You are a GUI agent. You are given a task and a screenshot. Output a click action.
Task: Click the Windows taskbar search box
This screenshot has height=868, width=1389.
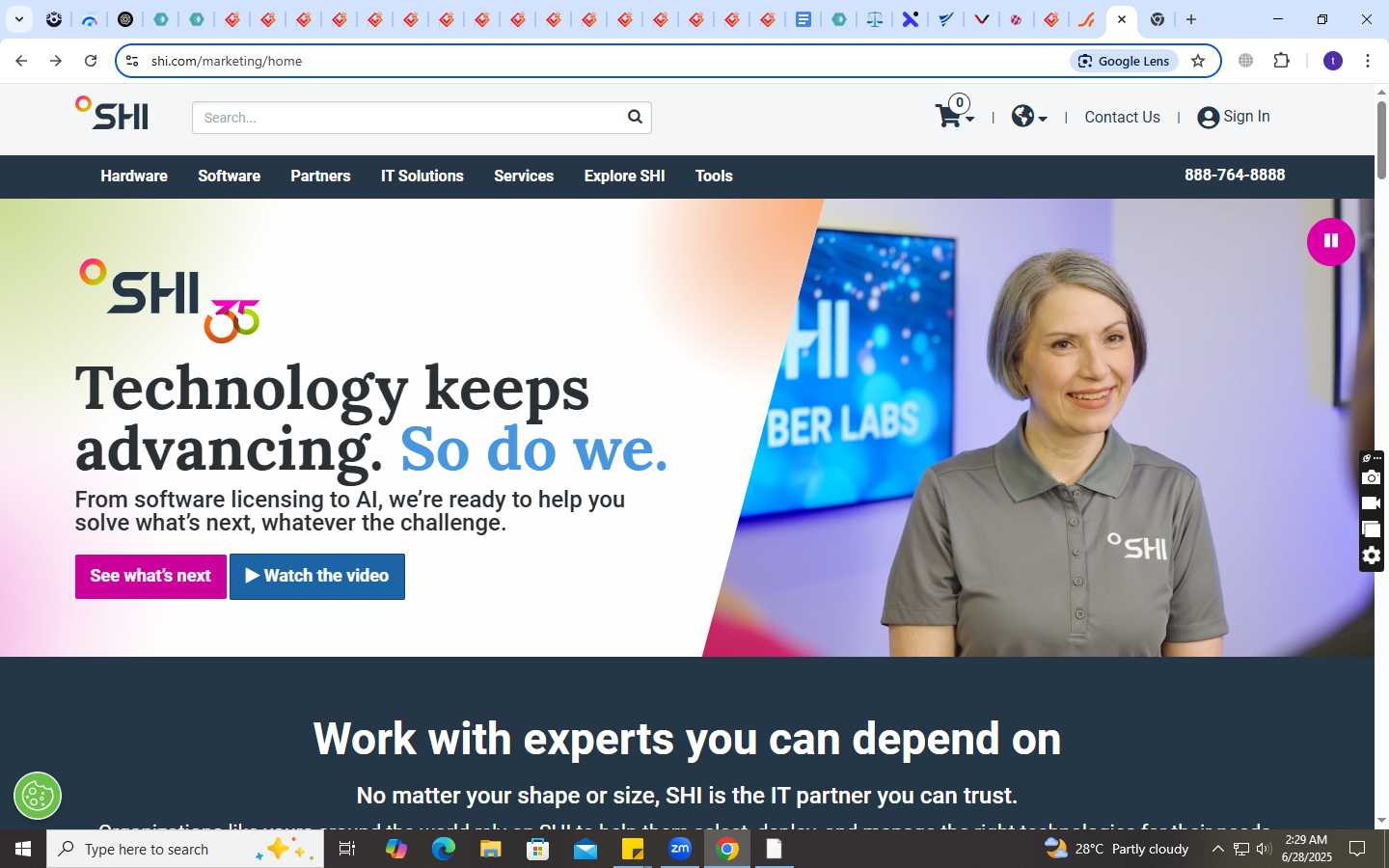(x=185, y=849)
